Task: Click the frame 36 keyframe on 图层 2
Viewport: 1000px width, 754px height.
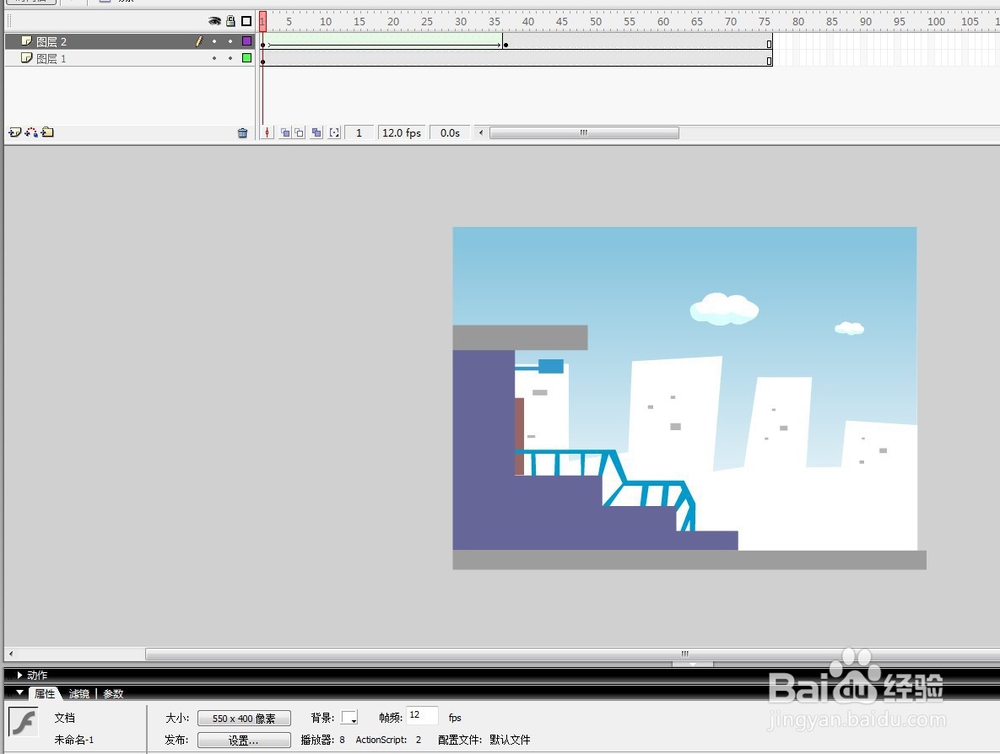Action: click(506, 44)
